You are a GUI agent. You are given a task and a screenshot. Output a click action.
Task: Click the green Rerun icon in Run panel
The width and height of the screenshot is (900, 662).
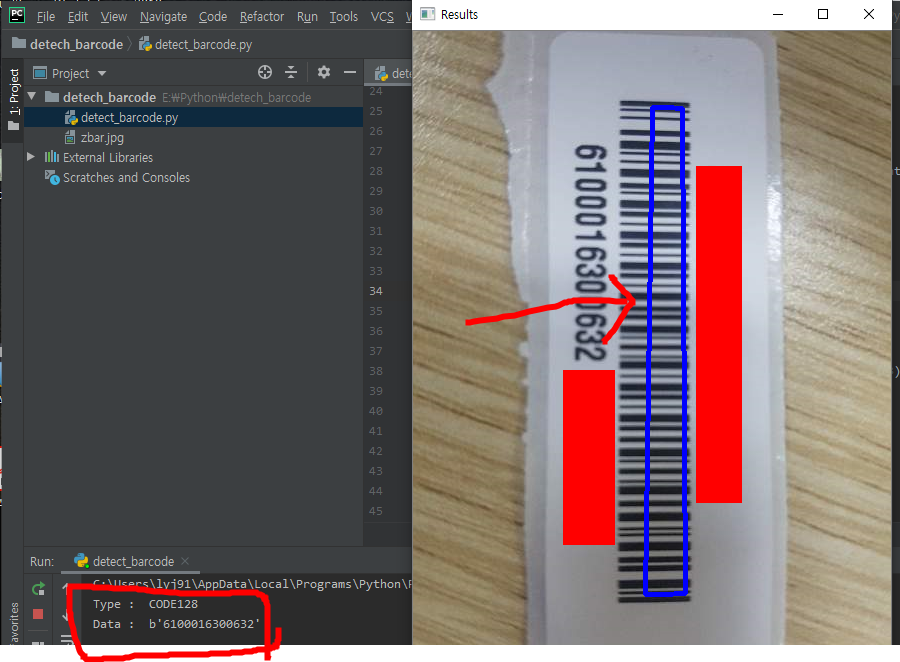[x=38, y=589]
